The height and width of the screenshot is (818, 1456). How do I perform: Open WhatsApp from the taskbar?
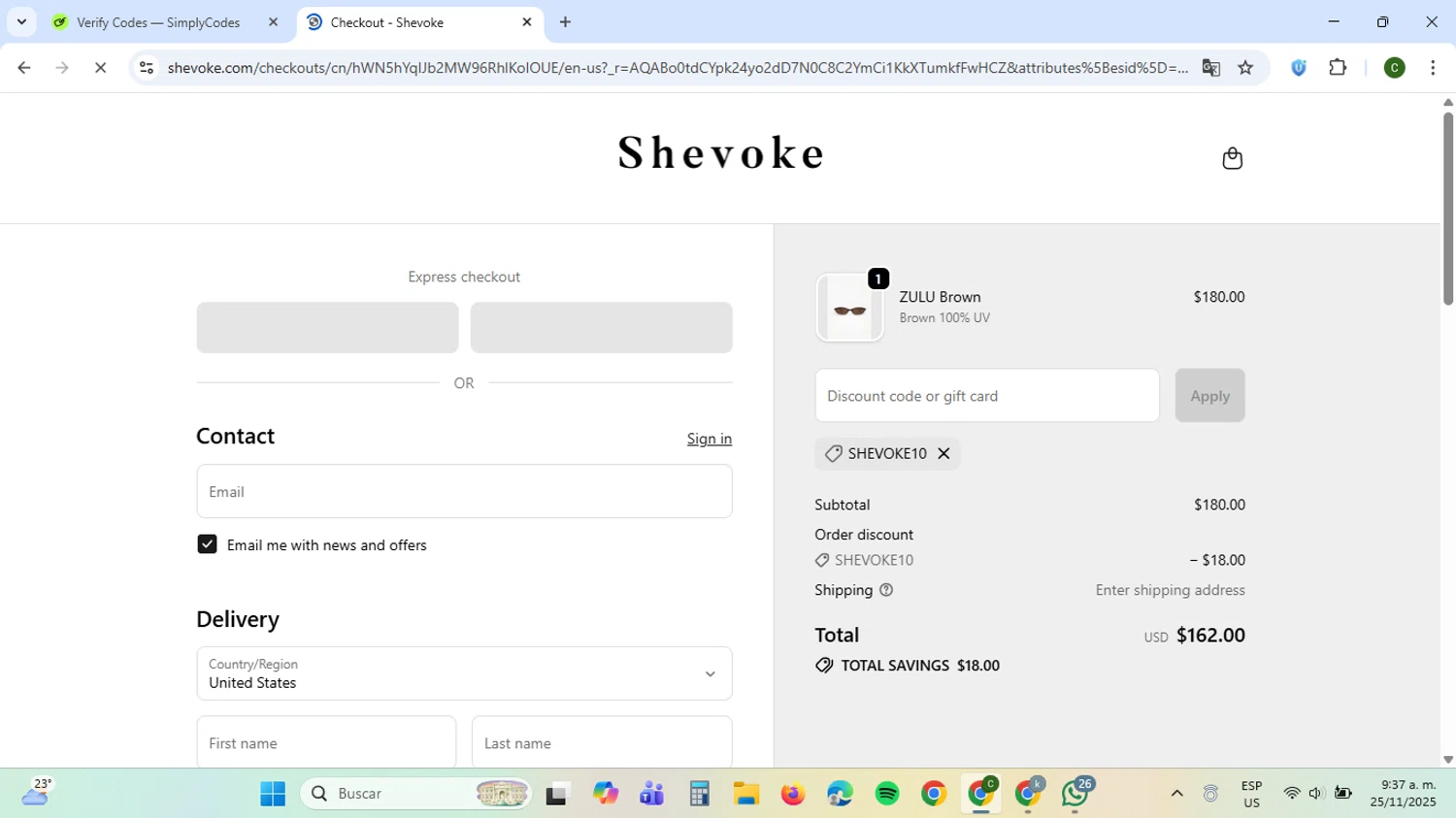point(1075,794)
